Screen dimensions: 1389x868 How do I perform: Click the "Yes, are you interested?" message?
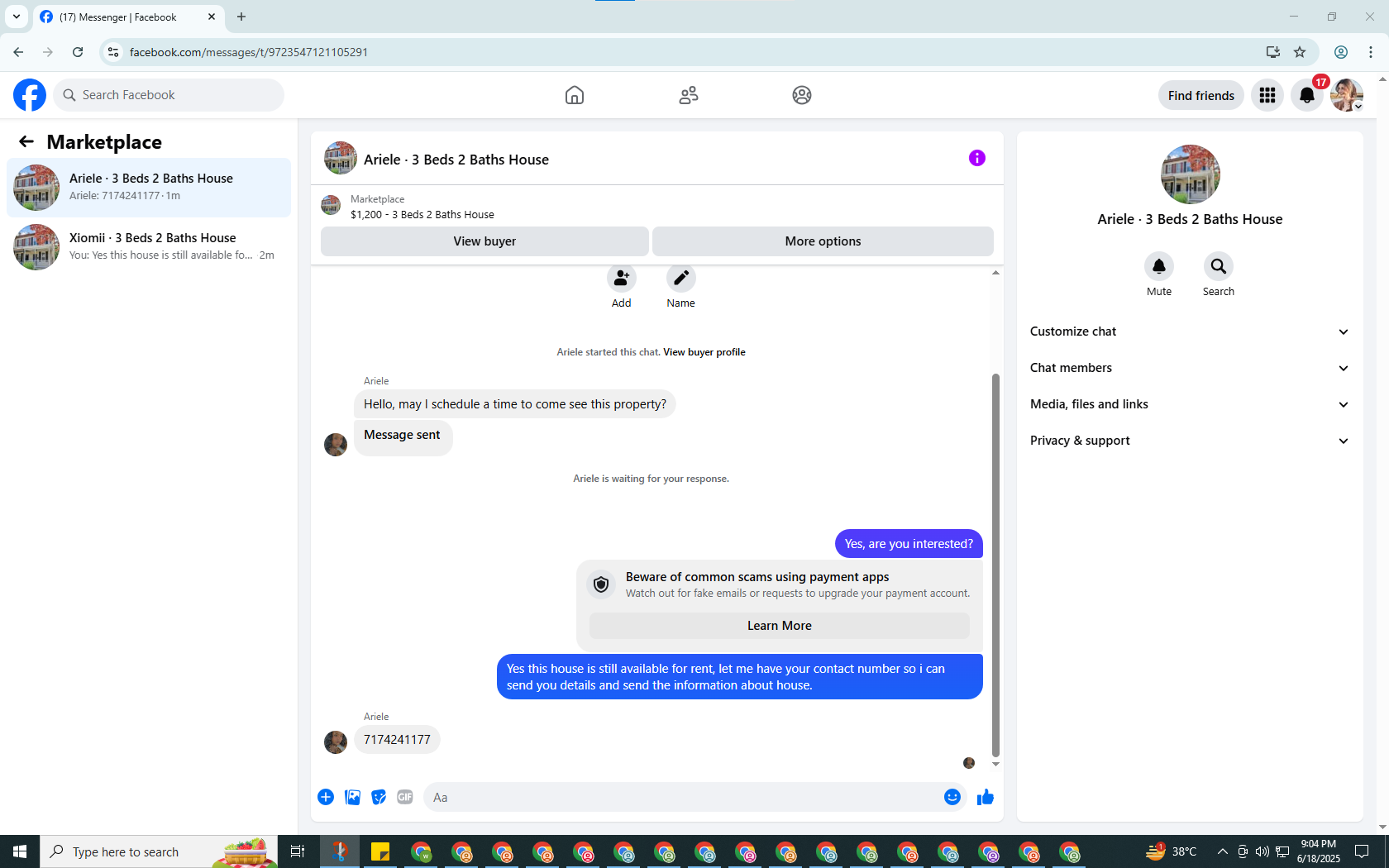[909, 544]
